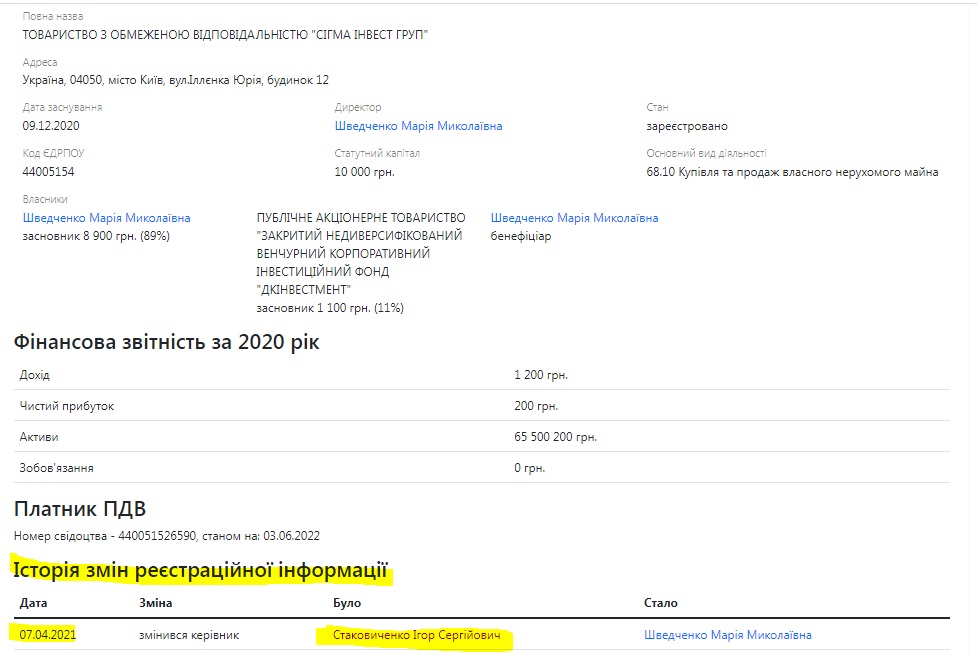Click the зареєстровано status text
This screenshot has width=977, height=654.
(x=687, y=126)
